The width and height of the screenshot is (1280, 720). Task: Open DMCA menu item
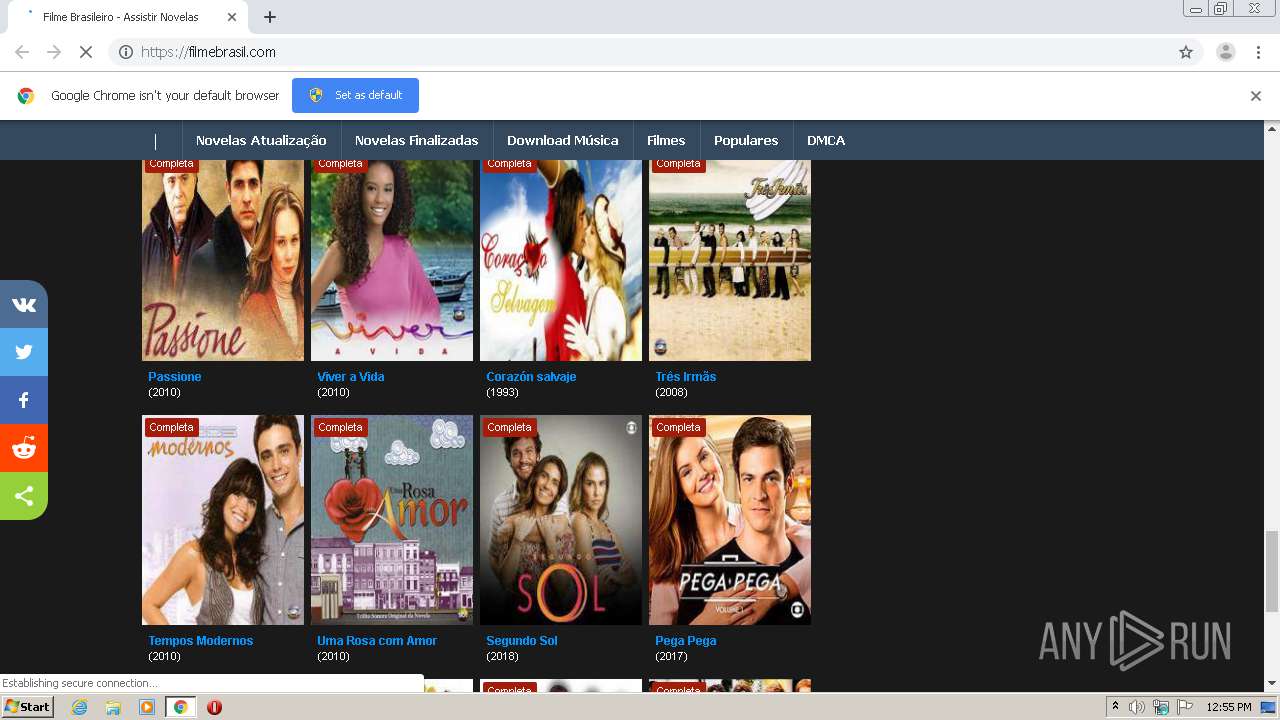click(826, 140)
